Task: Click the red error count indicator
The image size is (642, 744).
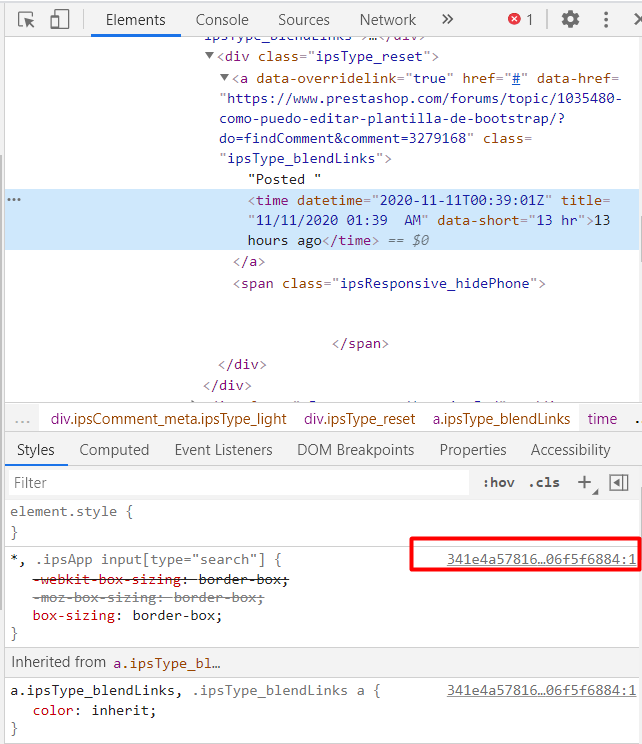Action: point(521,19)
